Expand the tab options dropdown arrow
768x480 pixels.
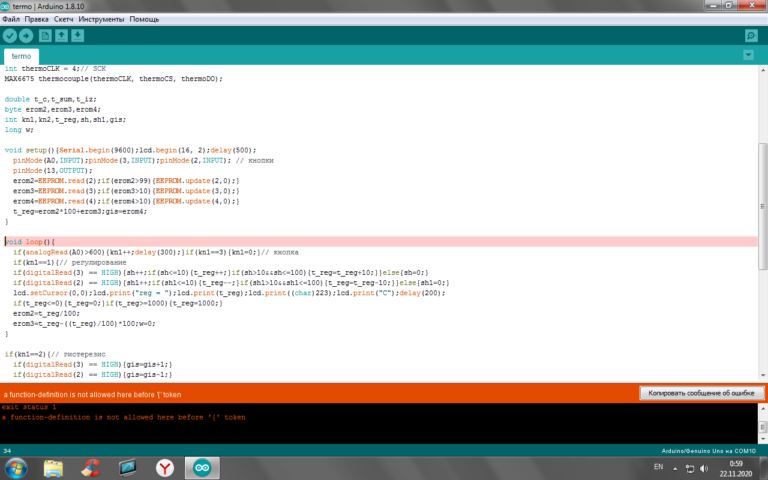pos(750,57)
